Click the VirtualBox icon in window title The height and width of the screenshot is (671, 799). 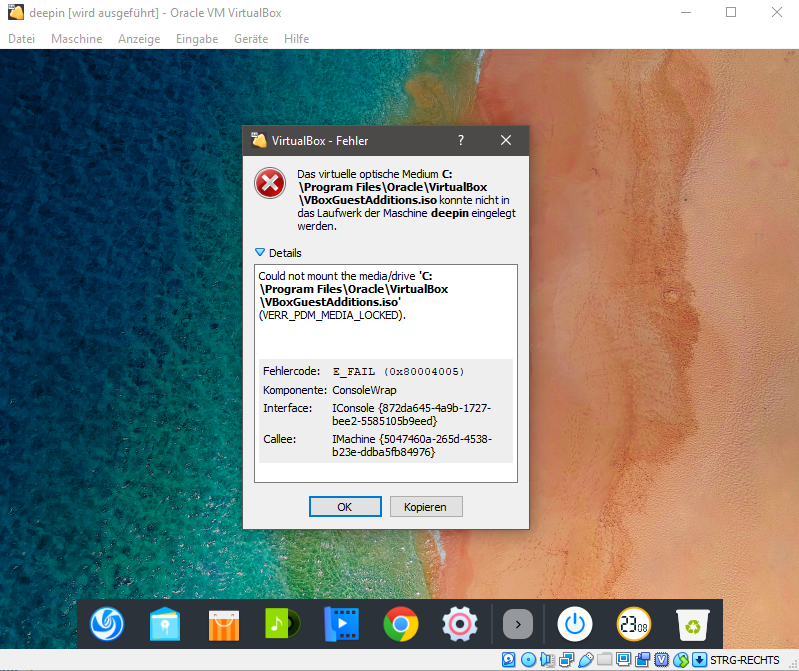(x=16, y=12)
